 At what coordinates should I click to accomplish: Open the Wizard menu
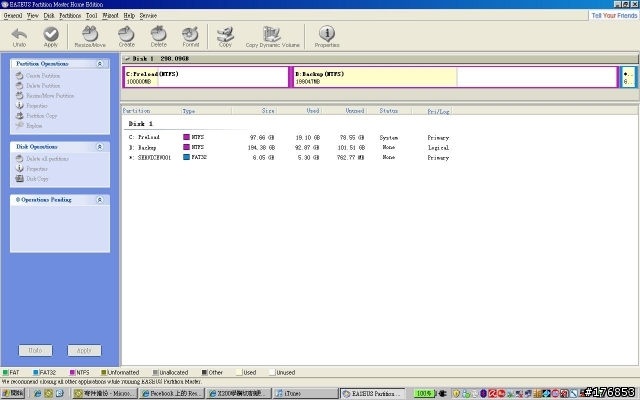click(110, 16)
